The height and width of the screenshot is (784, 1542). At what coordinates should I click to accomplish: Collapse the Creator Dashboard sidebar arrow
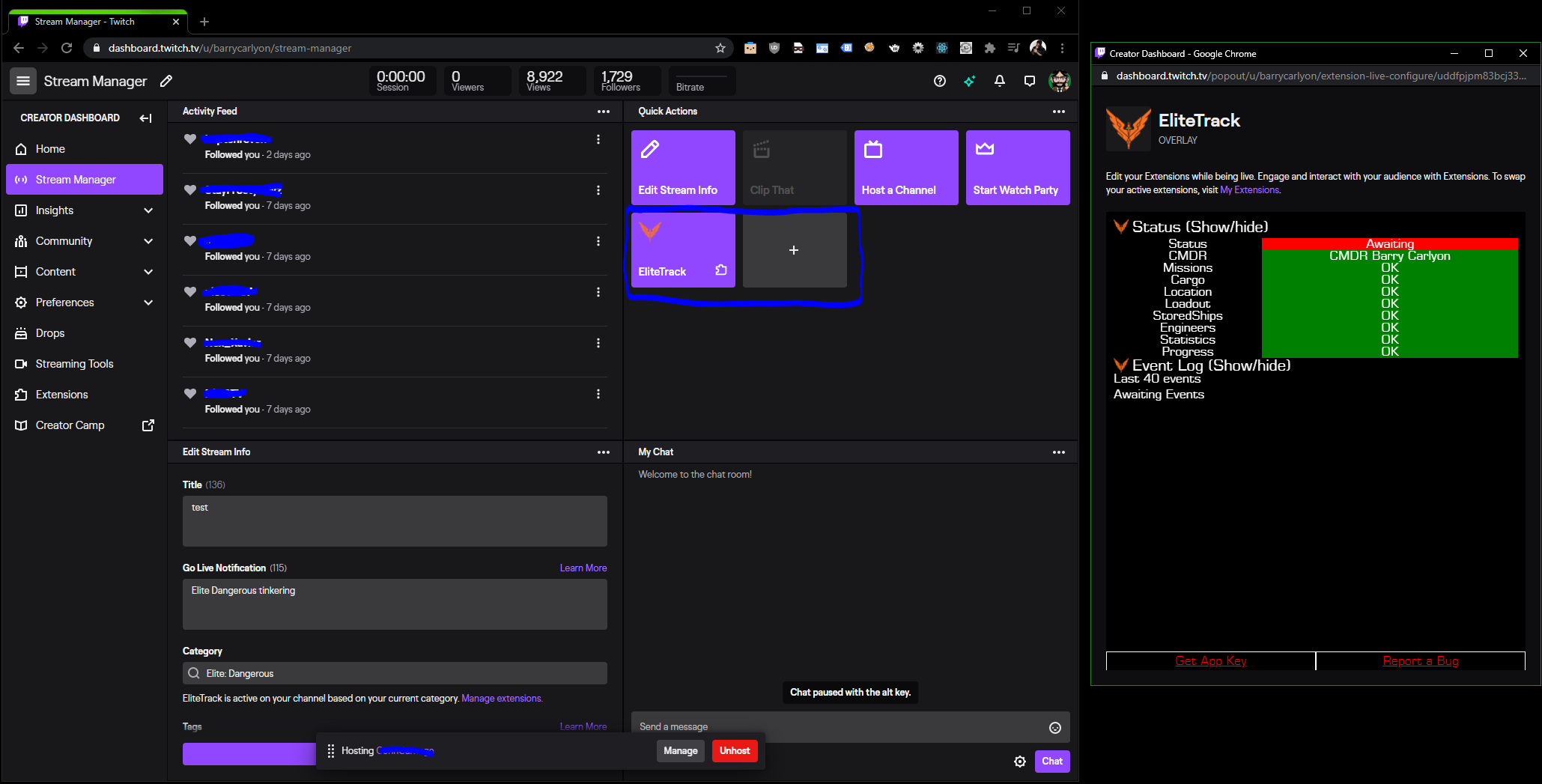[145, 118]
